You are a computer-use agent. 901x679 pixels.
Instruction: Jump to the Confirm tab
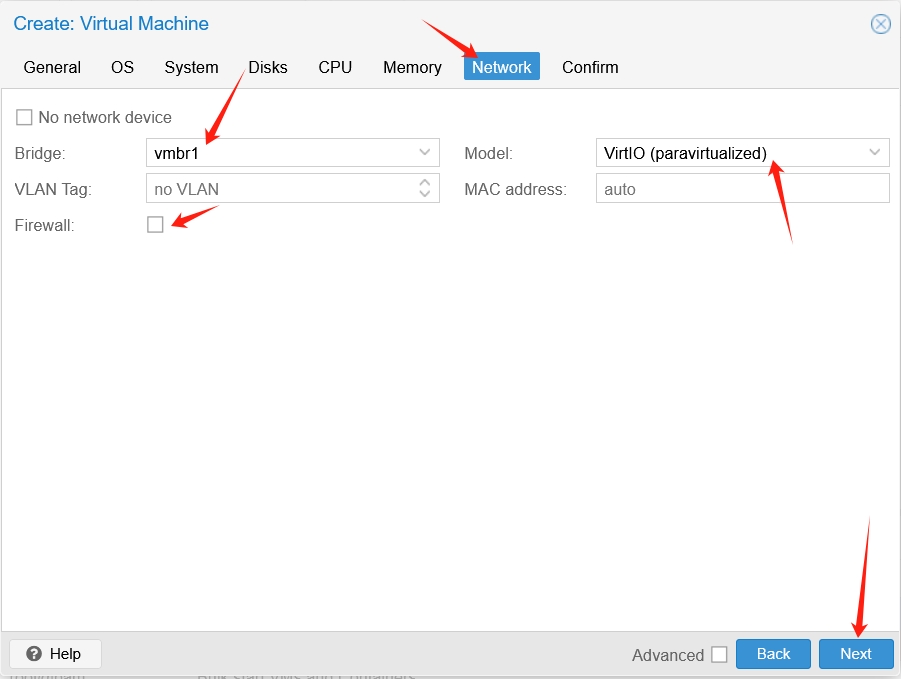coord(590,67)
